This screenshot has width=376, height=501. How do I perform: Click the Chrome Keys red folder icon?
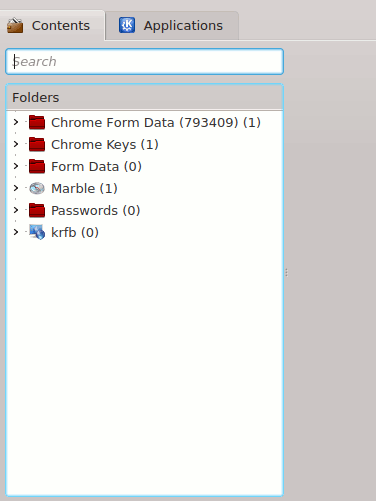(37, 144)
